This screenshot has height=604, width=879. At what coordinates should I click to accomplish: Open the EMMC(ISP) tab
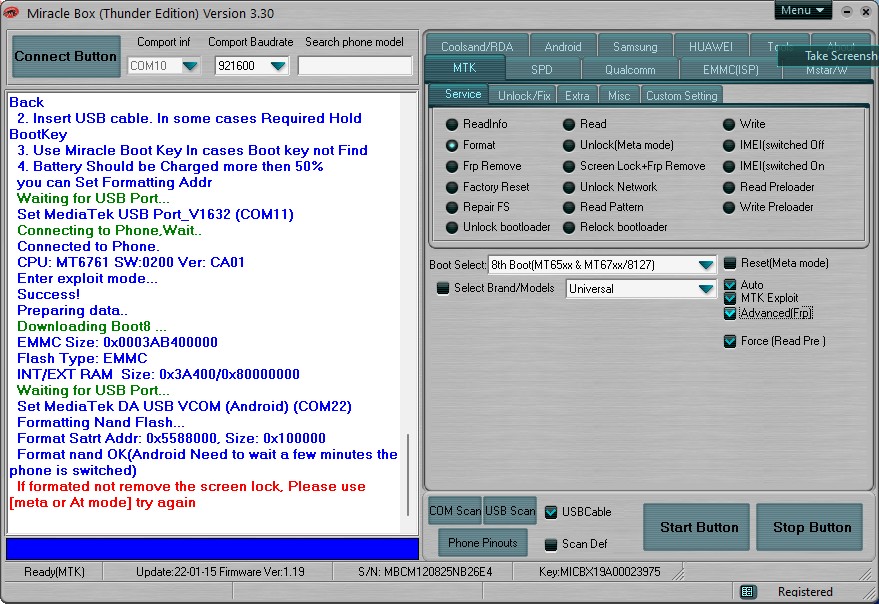pos(730,70)
